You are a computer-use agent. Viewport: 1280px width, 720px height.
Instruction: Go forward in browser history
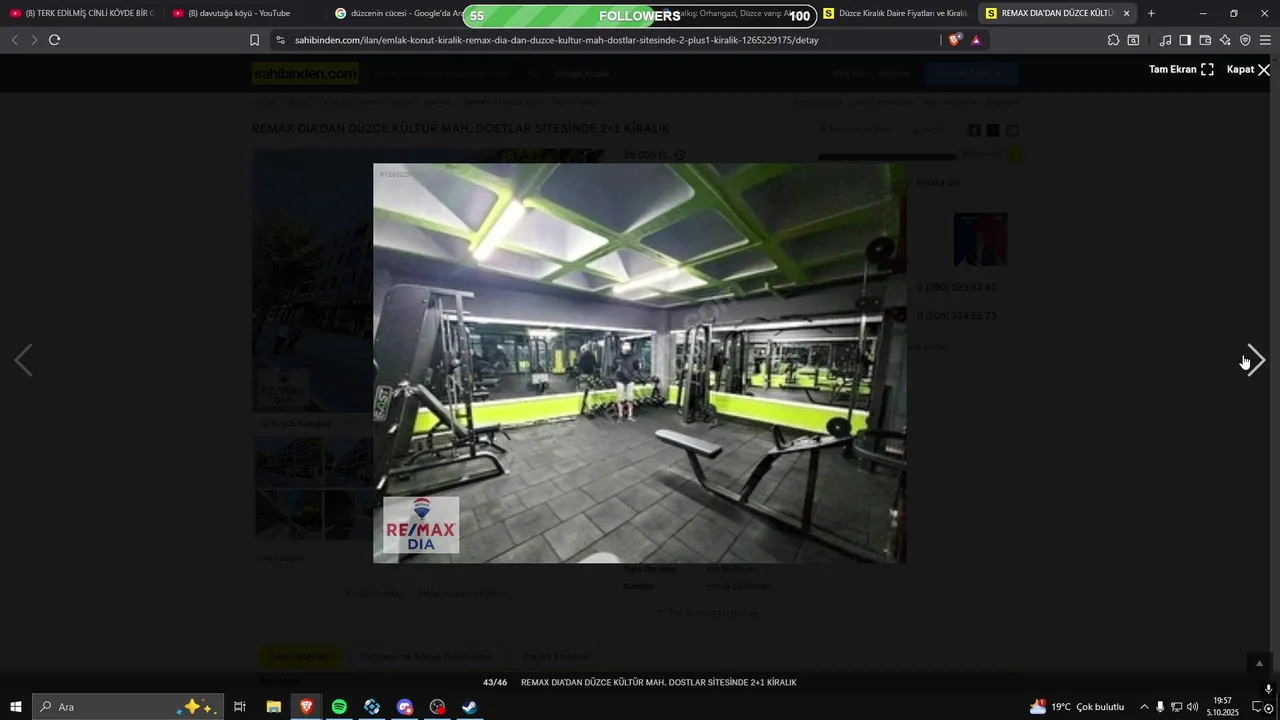pyautogui.click(x=34, y=40)
